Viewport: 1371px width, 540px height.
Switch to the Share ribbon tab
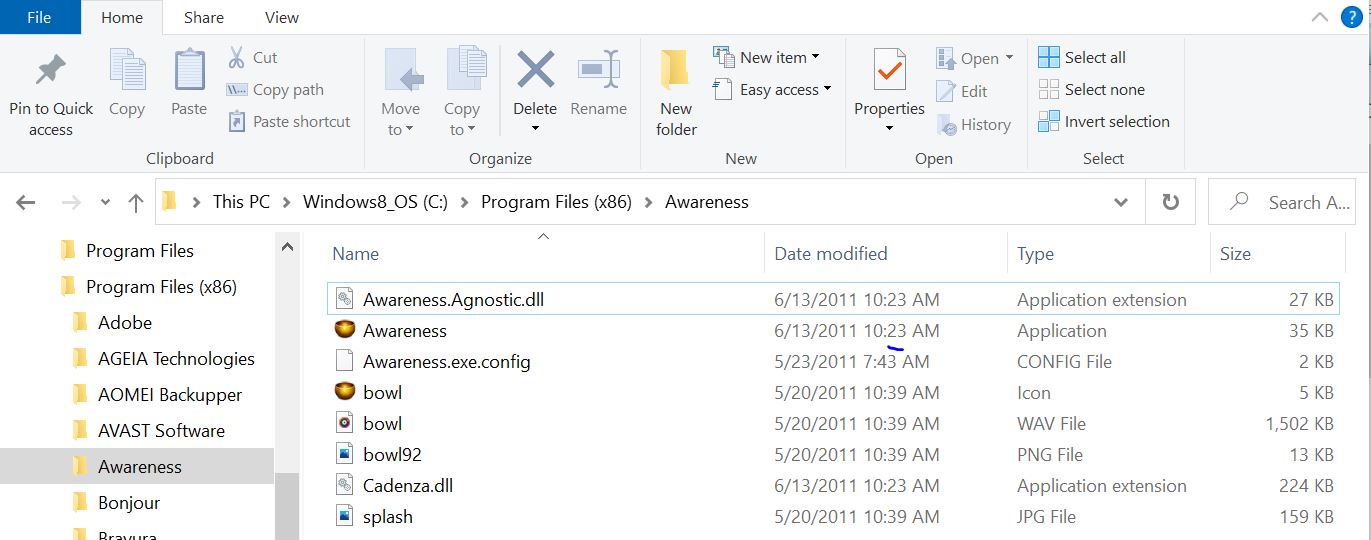204,17
